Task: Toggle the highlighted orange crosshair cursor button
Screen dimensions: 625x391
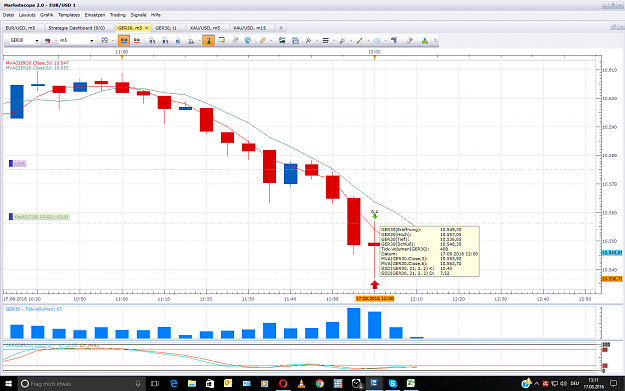Action: pos(208,41)
